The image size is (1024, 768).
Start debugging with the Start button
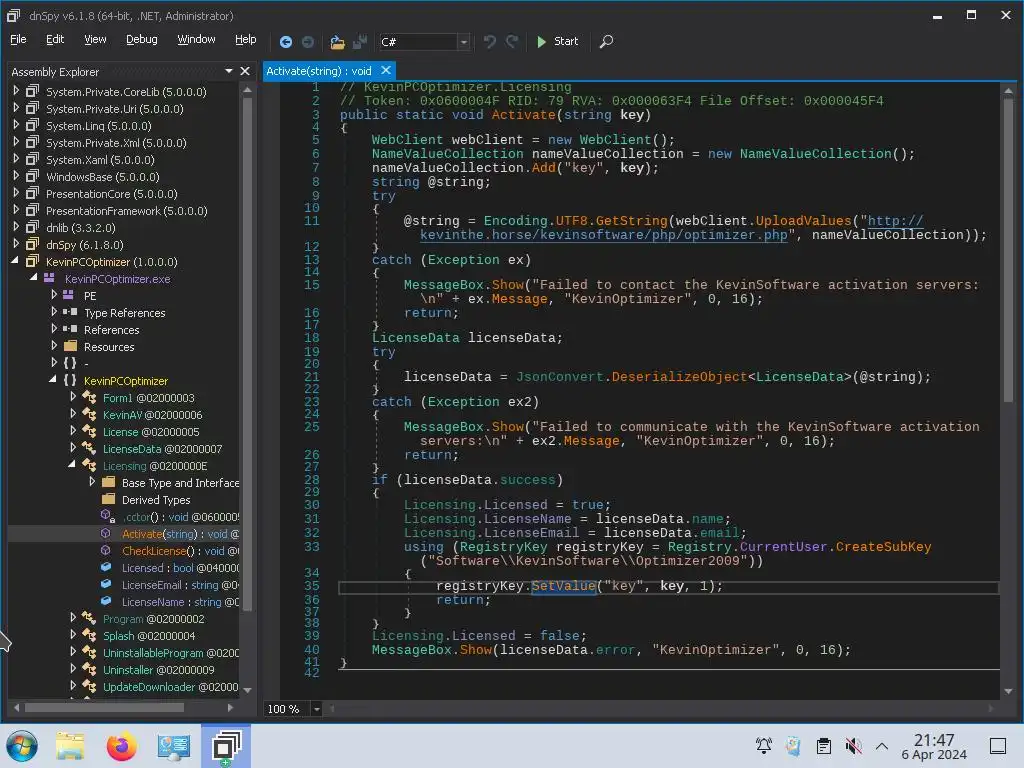click(557, 41)
